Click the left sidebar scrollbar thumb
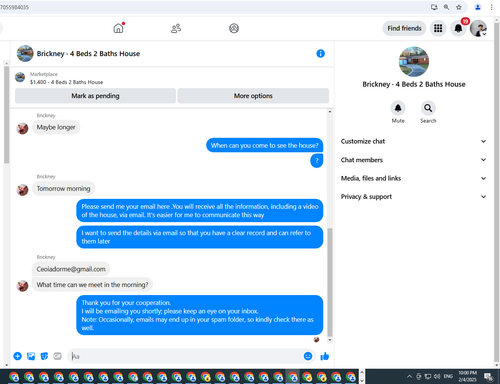Image resolution: width=500 pixels, height=384 pixels. tap(6, 115)
